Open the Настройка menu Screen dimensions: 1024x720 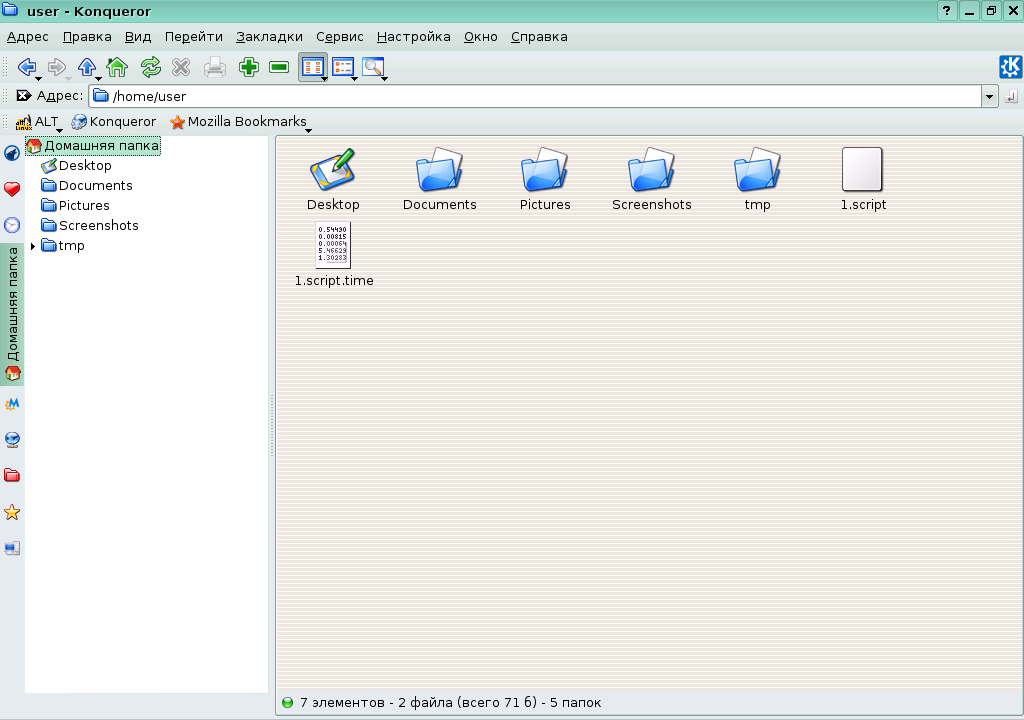point(412,36)
